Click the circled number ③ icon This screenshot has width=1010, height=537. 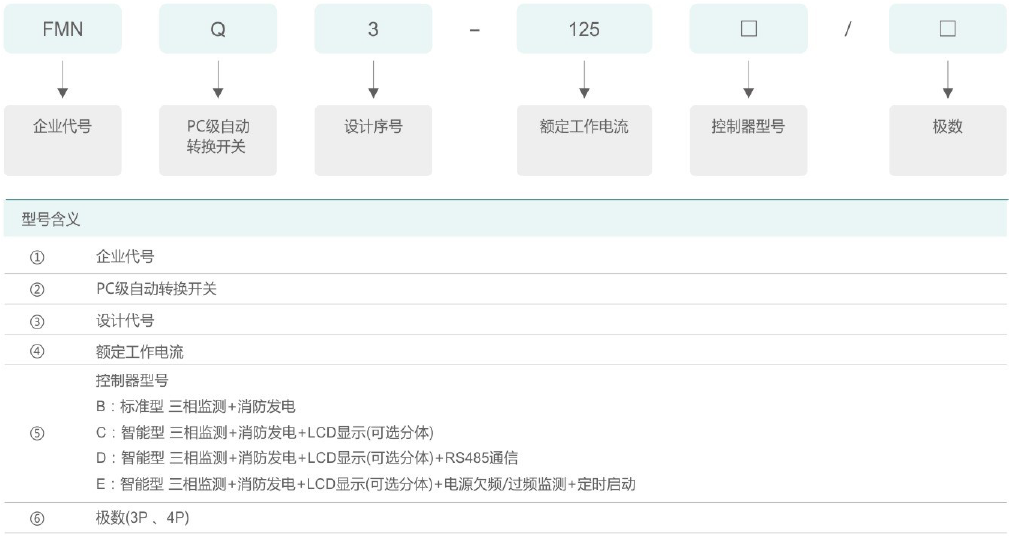pyautogui.click(x=37, y=320)
